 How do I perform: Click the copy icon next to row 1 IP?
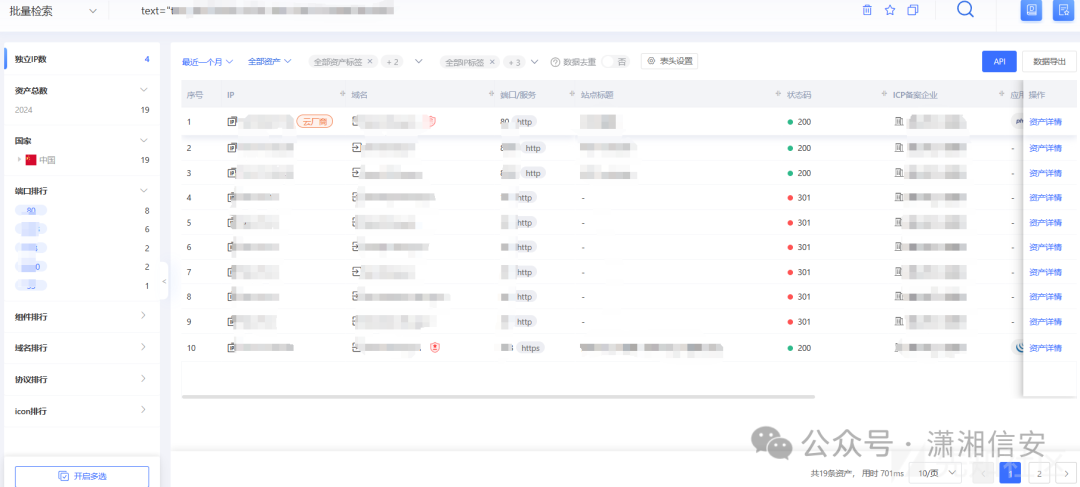pos(232,122)
